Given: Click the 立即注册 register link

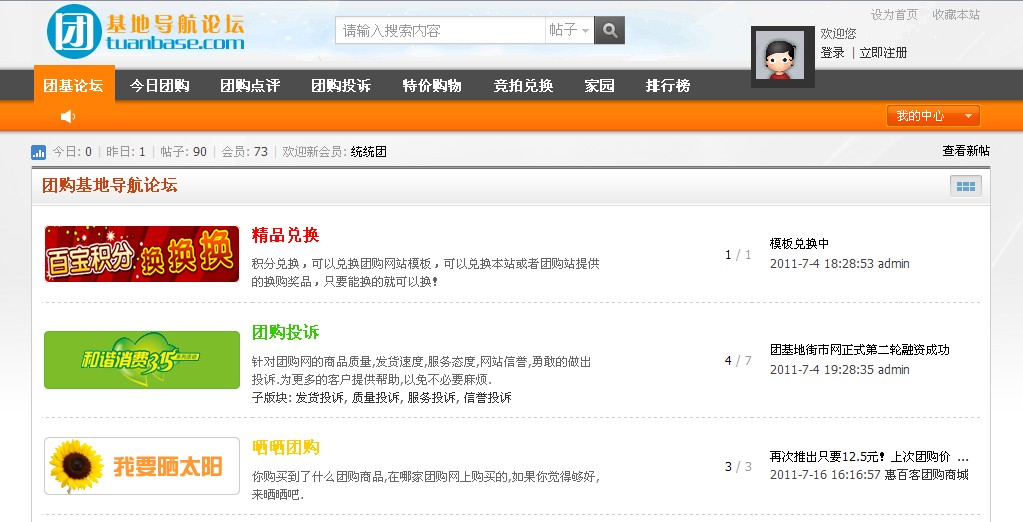Looking at the screenshot, I should click(x=883, y=53).
